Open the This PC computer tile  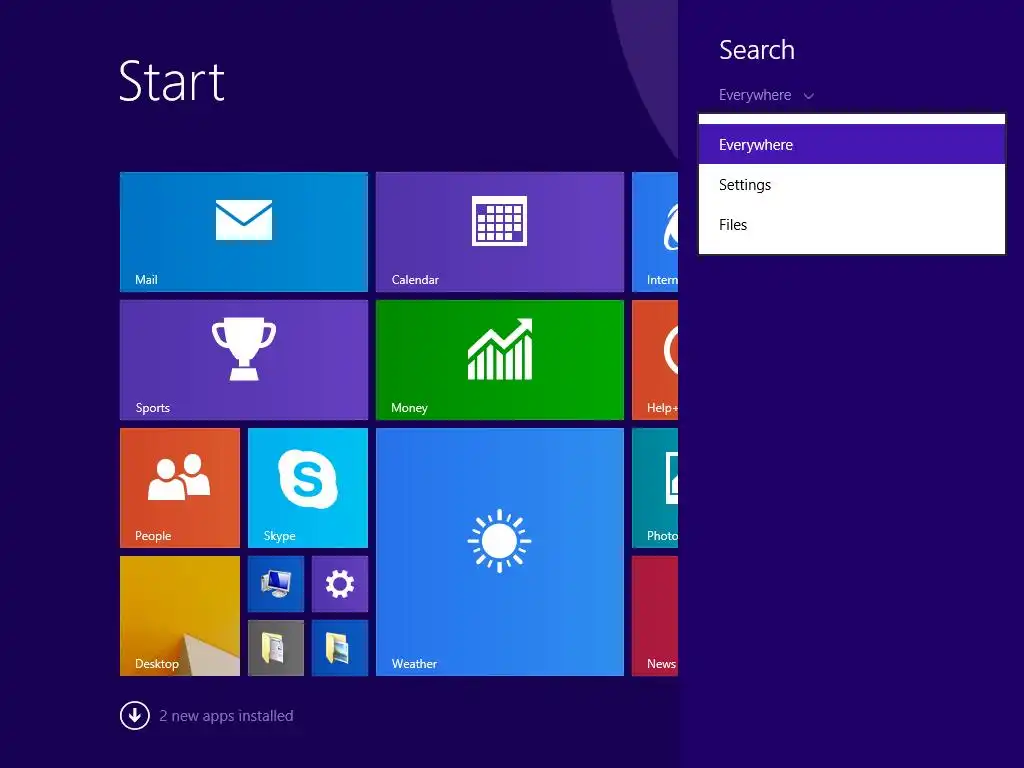pyautogui.click(x=276, y=584)
